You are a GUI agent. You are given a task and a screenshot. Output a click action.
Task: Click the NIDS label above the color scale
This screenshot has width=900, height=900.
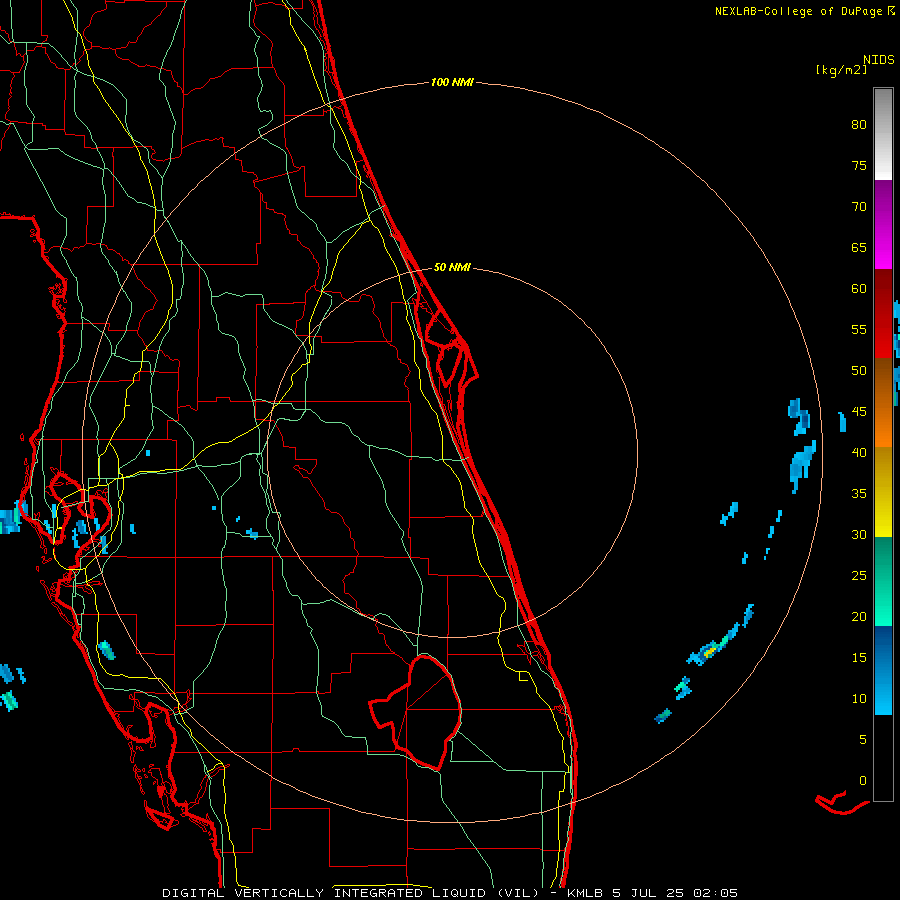878,60
